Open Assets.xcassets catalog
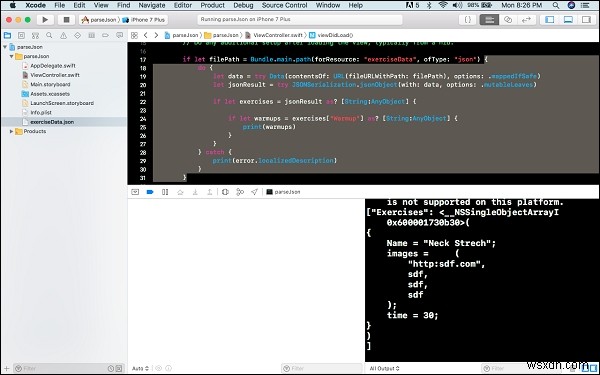The width and height of the screenshot is (600, 375). (50, 94)
